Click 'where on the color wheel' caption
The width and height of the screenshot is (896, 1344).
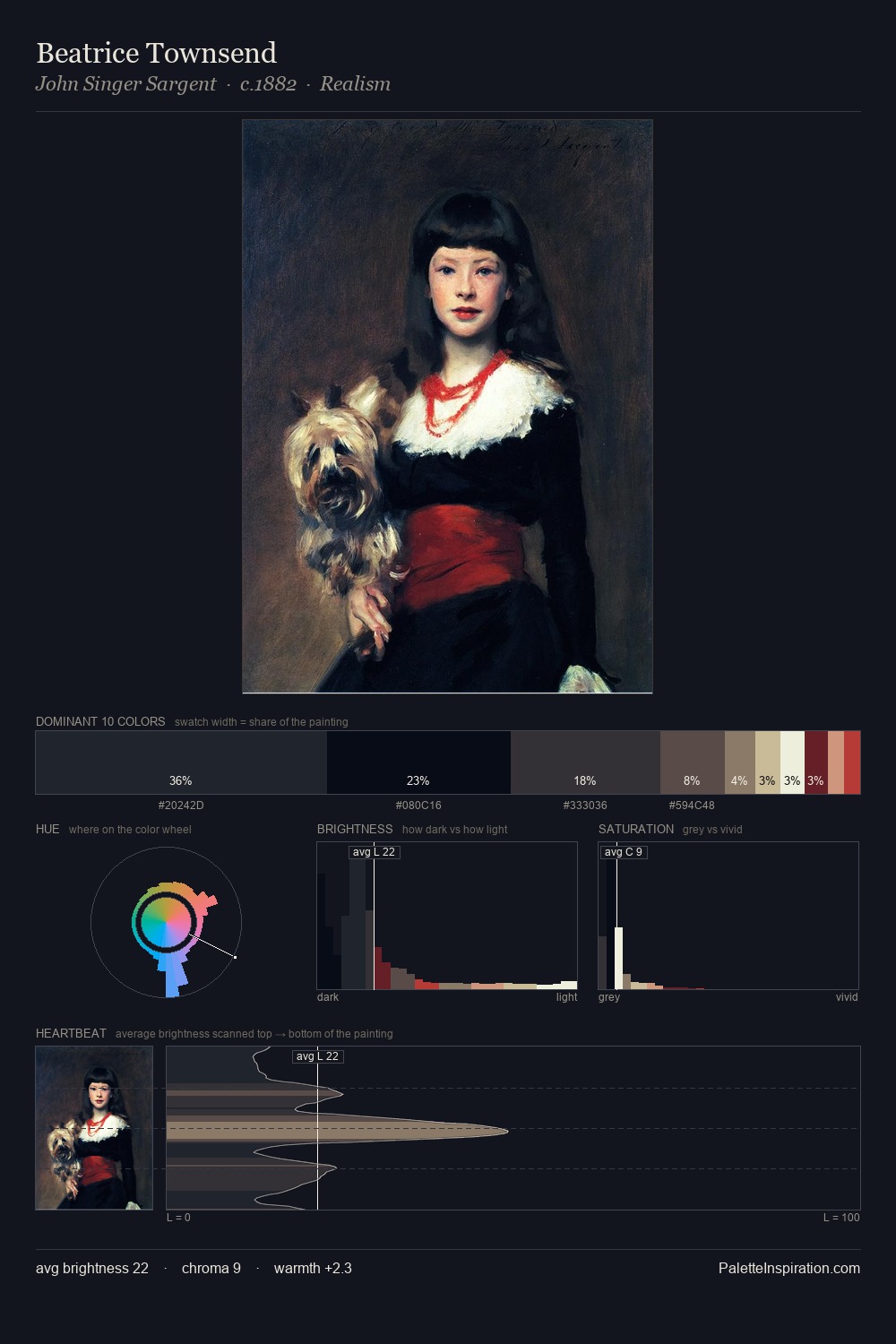(130, 830)
